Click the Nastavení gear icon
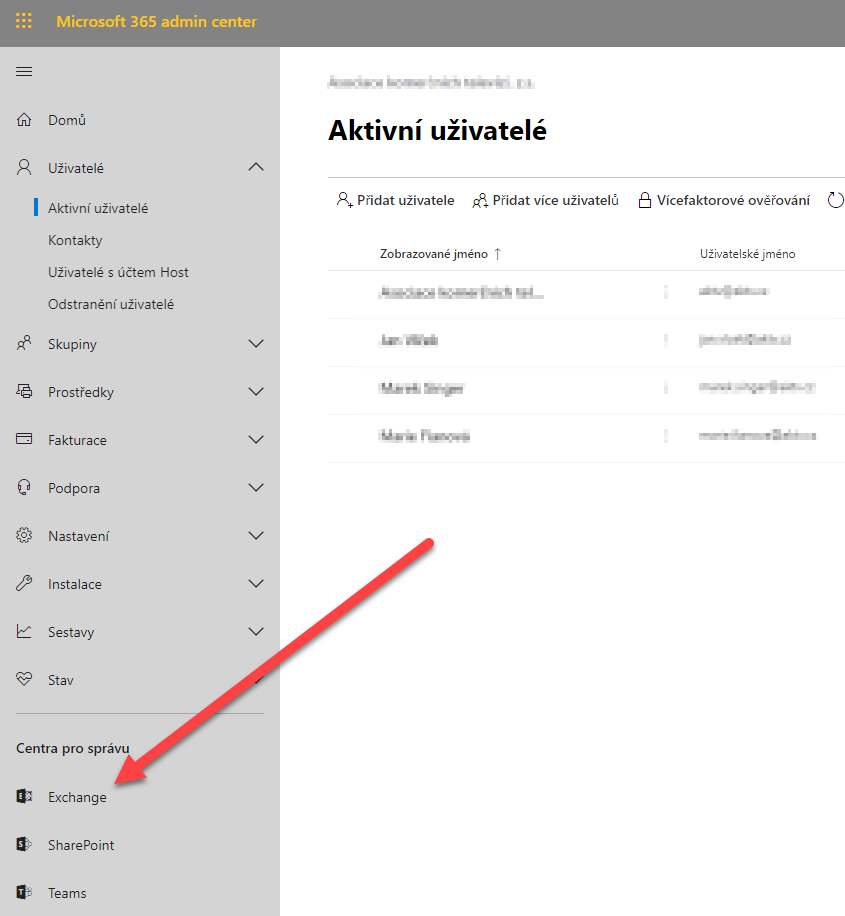 click(24, 535)
